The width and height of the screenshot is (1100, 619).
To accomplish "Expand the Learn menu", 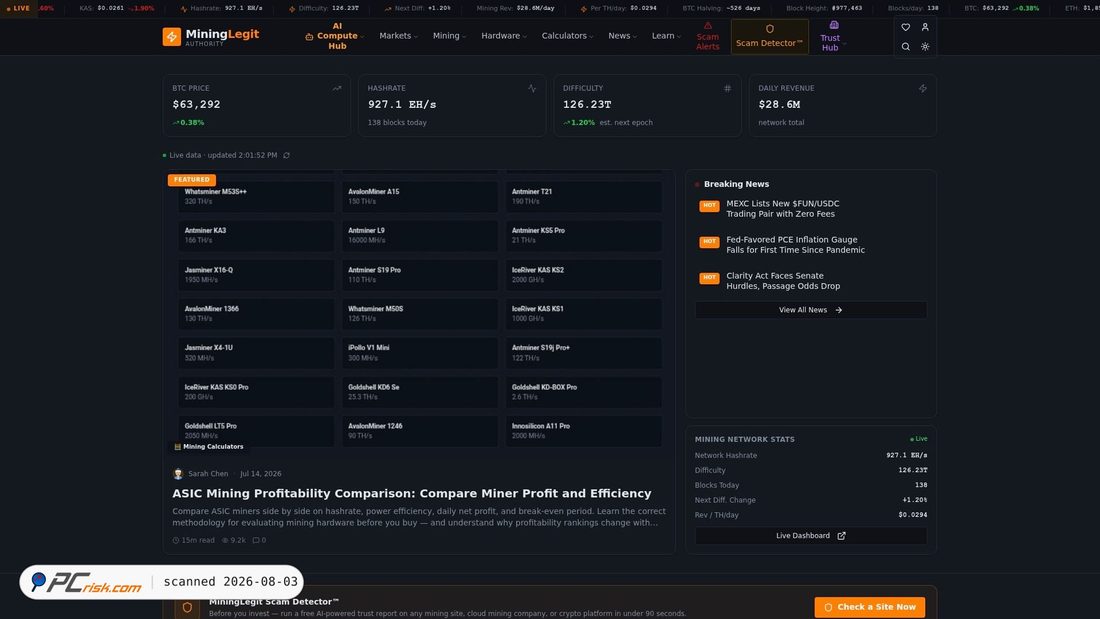I will pyautogui.click(x=666, y=36).
